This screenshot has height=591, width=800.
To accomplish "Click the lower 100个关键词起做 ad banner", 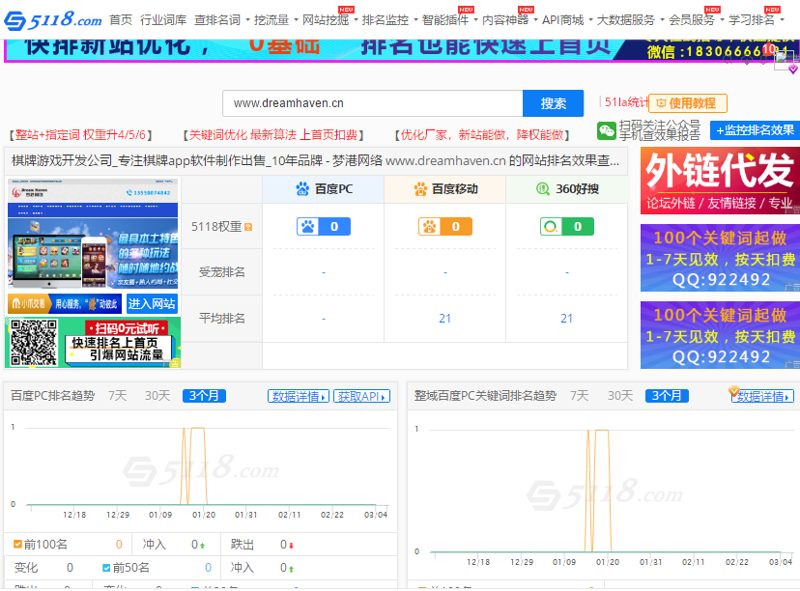I will click(720, 335).
